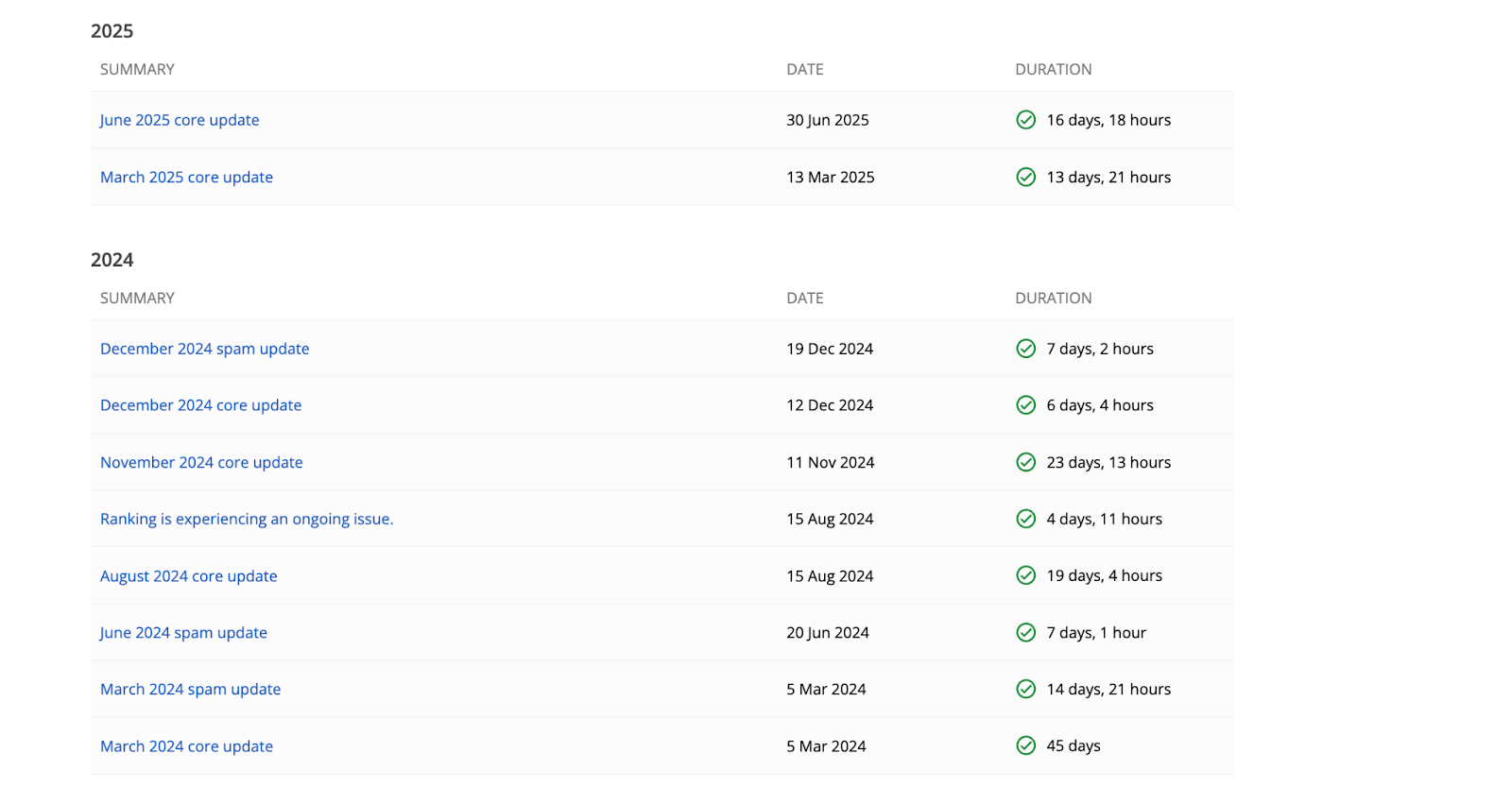The width and height of the screenshot is (1512, 804).
Task: Click the 2025 year heading
Action: (112, 31)
